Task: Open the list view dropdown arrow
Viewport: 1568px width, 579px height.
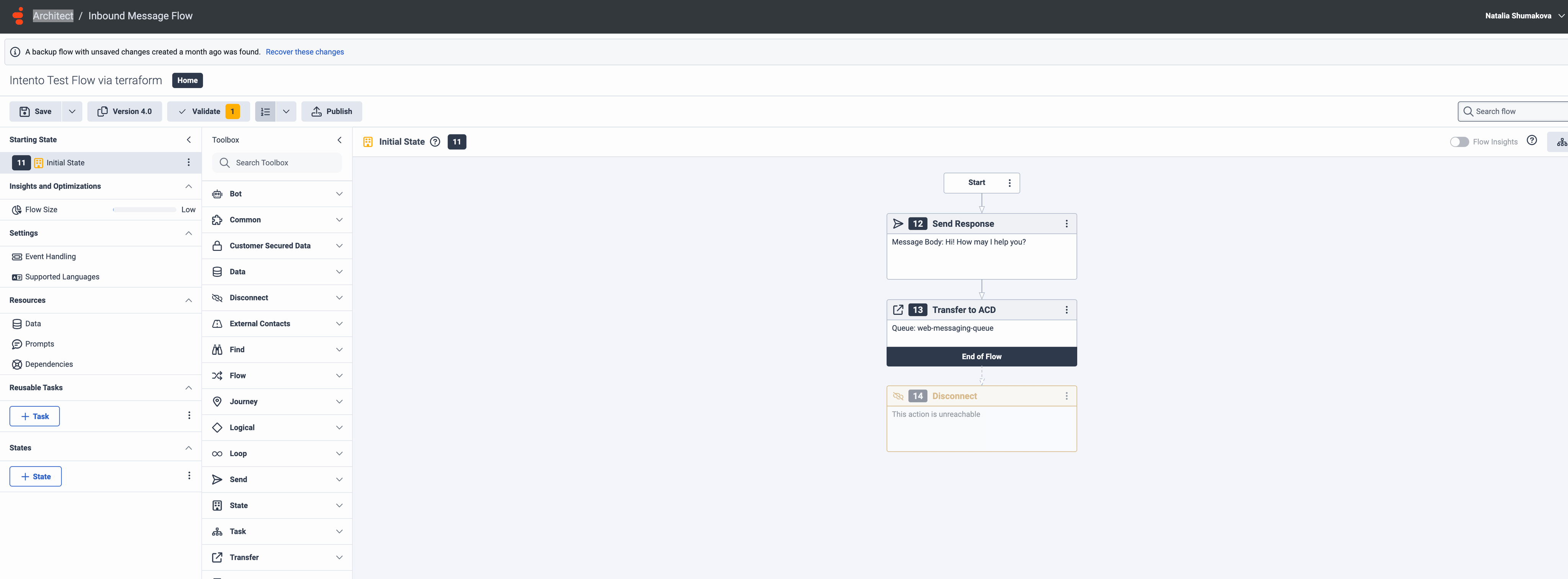Action: [x=286, y=111]
